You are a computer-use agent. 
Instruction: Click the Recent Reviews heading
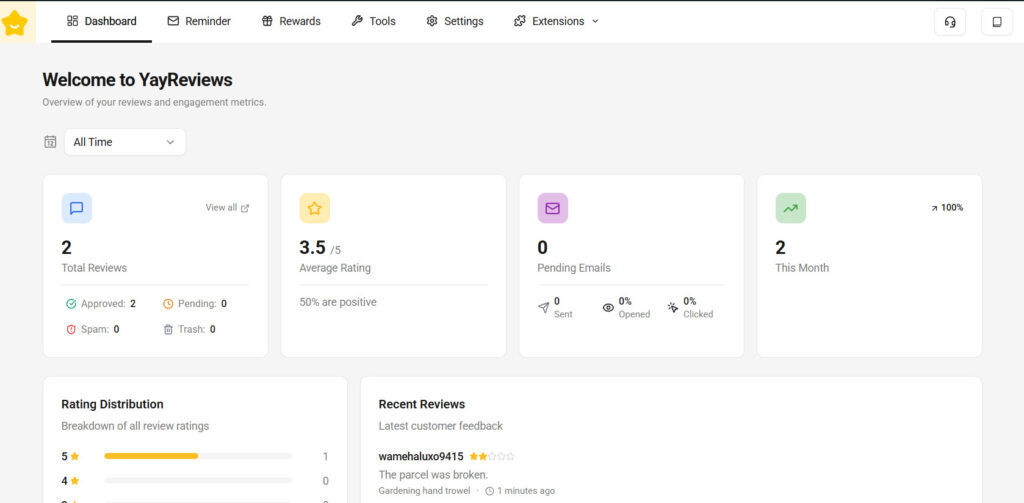tap(422, 404)
